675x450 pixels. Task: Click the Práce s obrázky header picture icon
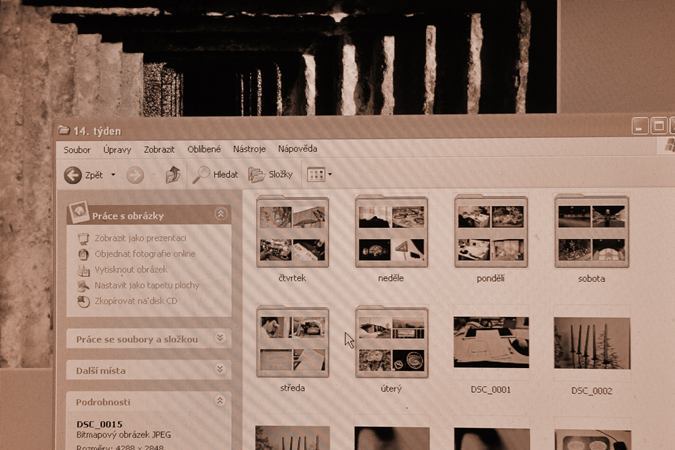79,212
